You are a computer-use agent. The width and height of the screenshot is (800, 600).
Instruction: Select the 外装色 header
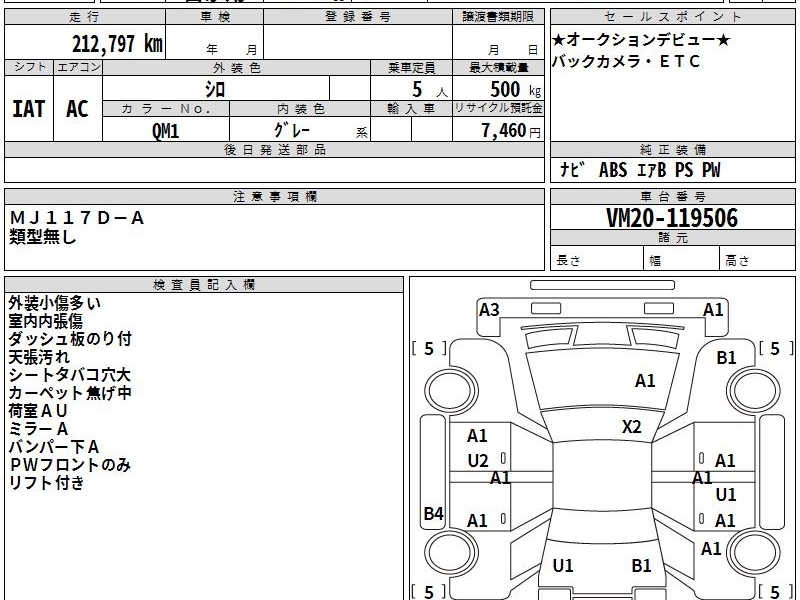(237, 67)
